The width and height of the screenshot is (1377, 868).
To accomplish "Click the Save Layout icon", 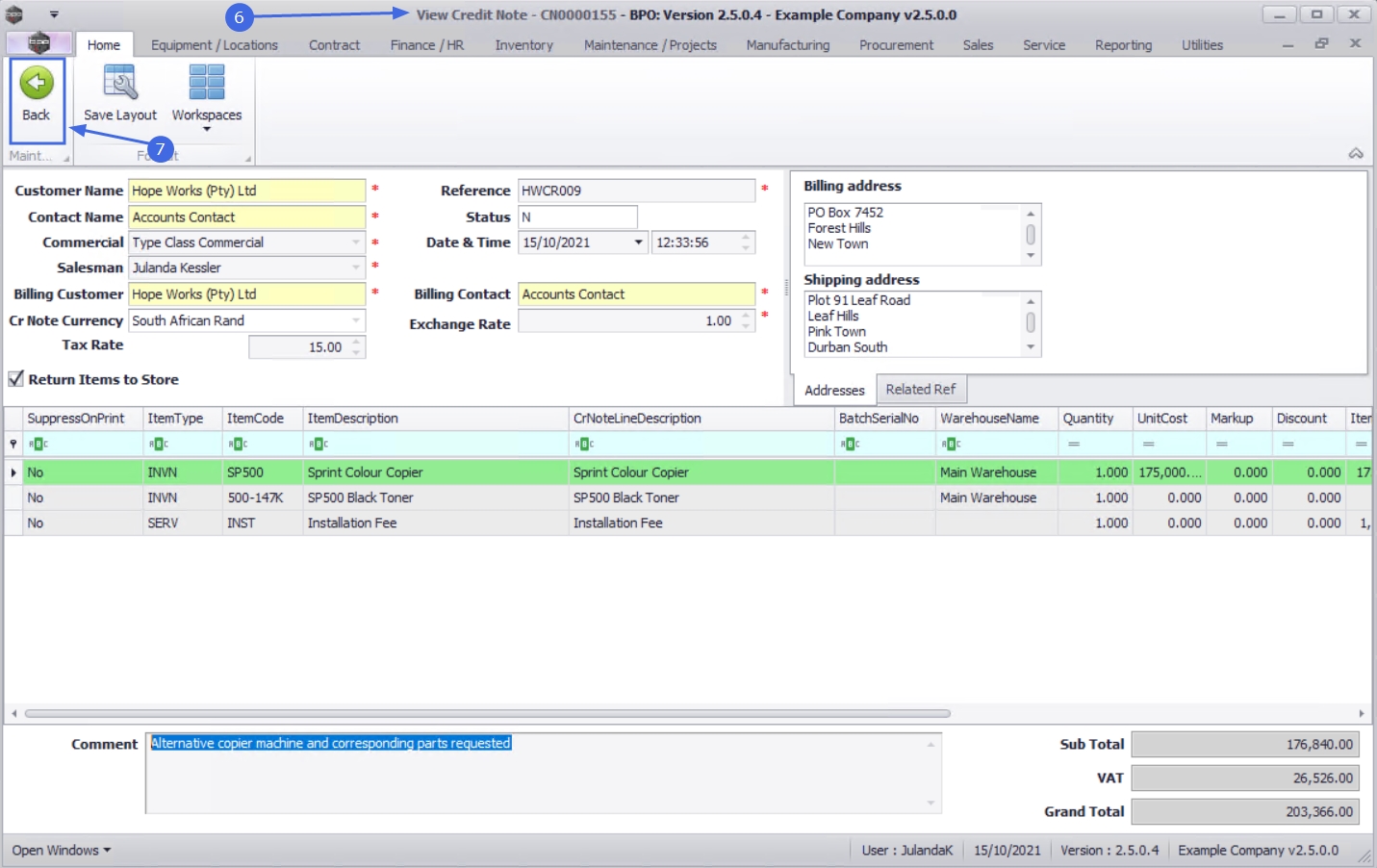I will pos(120,83).
